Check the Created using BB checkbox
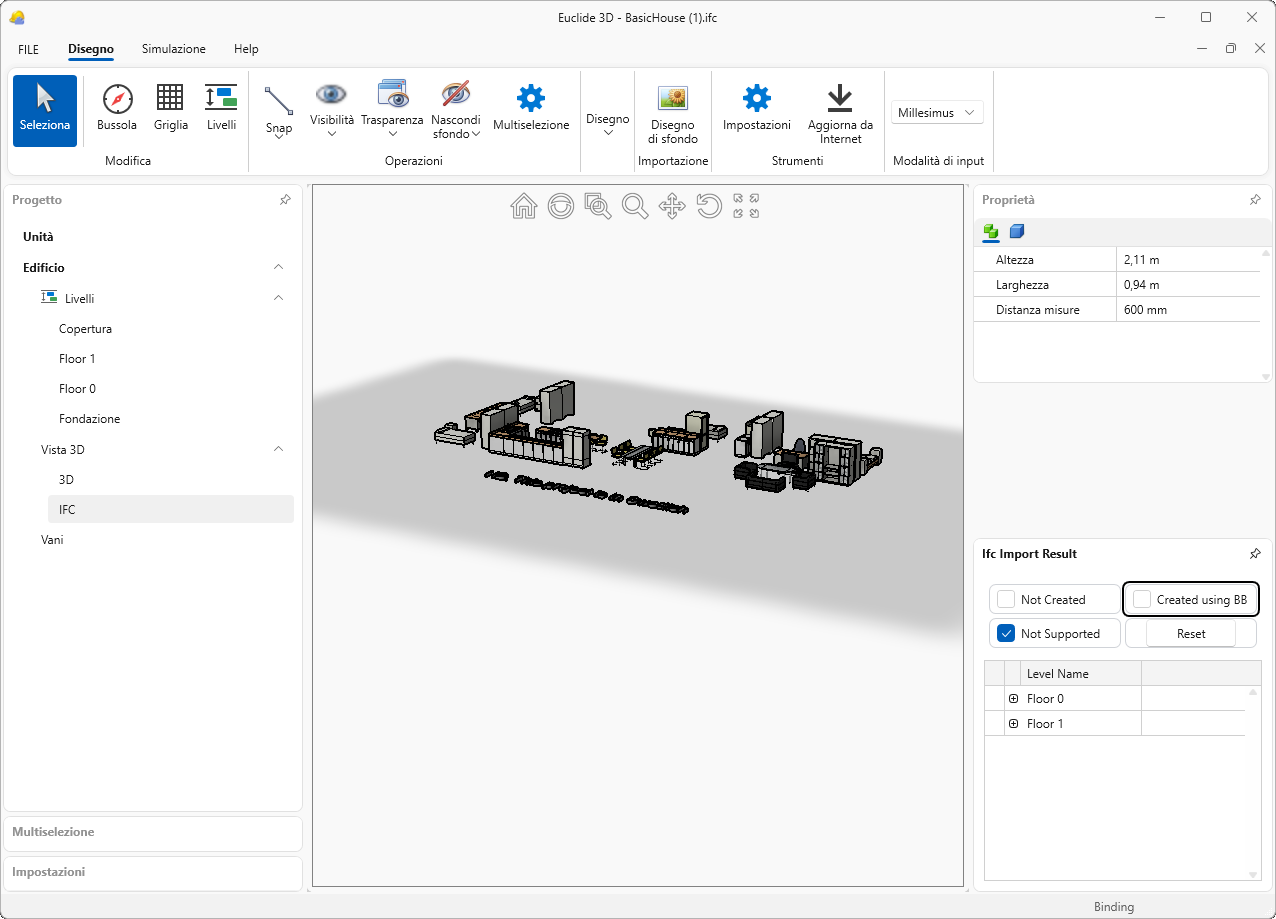Image resolution: width=1276 pixels, height=919 pixels. (1142, 600)
